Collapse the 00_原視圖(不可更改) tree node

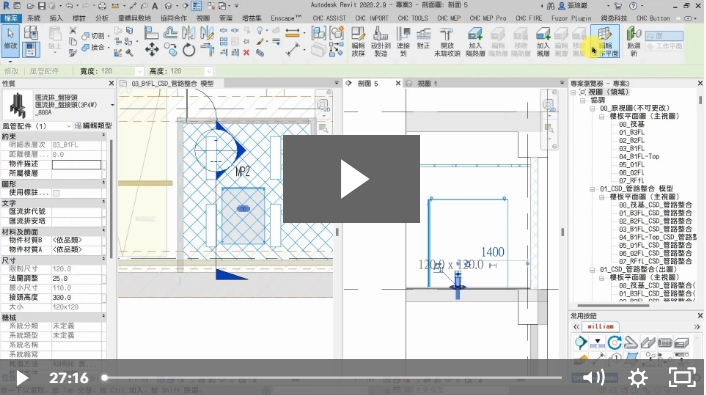[593, 108]
